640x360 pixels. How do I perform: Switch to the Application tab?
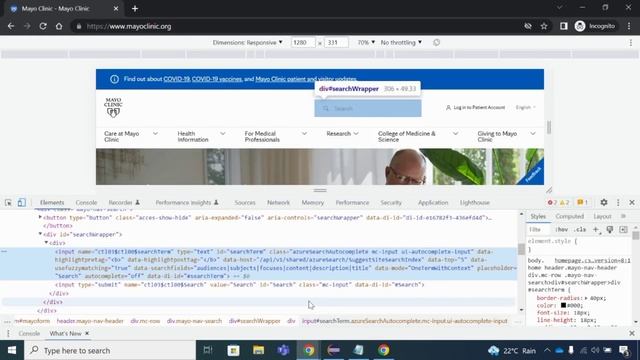pos(433,202)
